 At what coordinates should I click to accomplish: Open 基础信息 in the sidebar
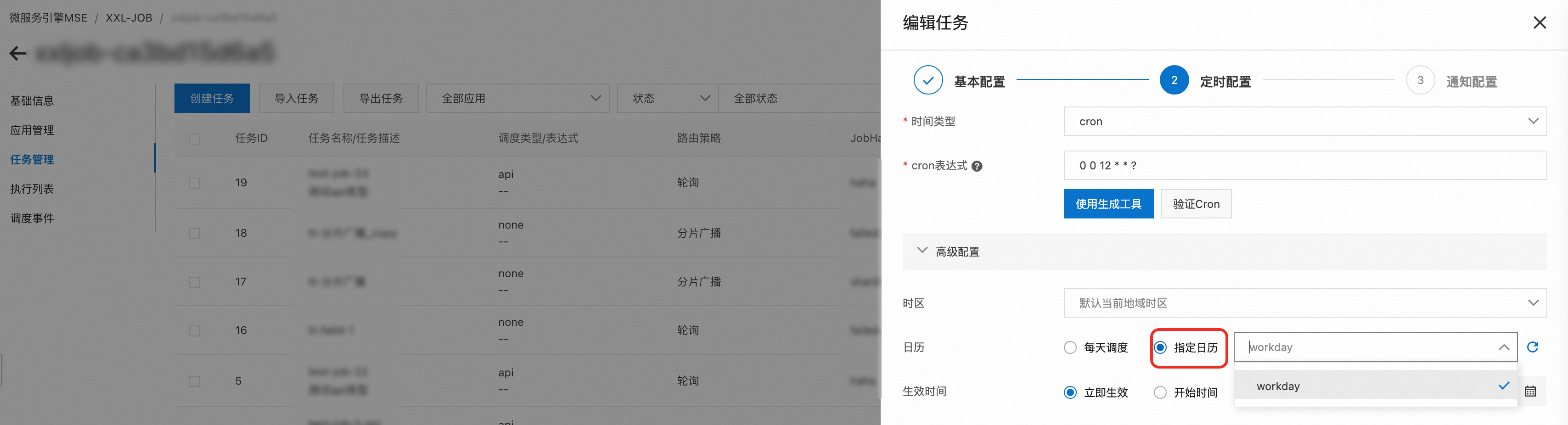(32, 101)
